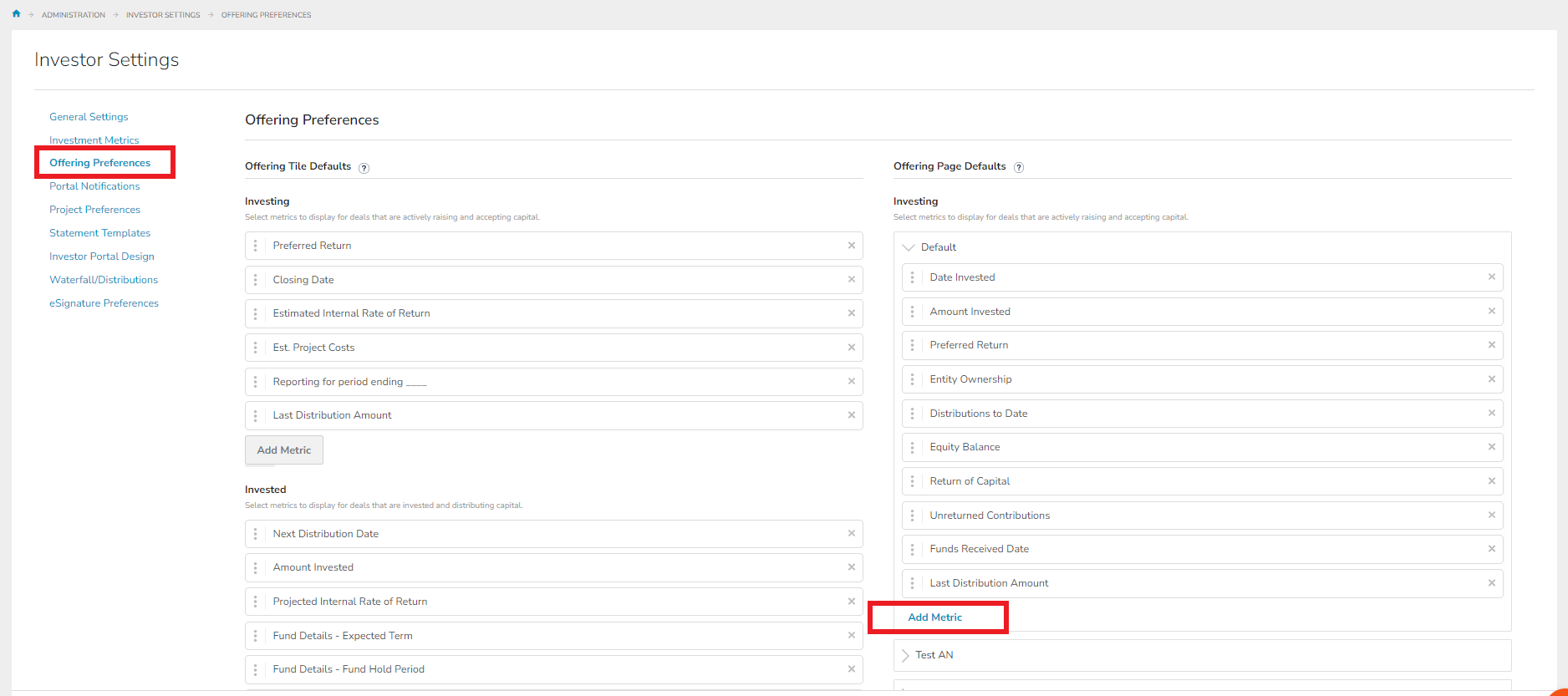Remove Distributions to Date metric
1568x696 pixels.
(x=1492, y=414)
